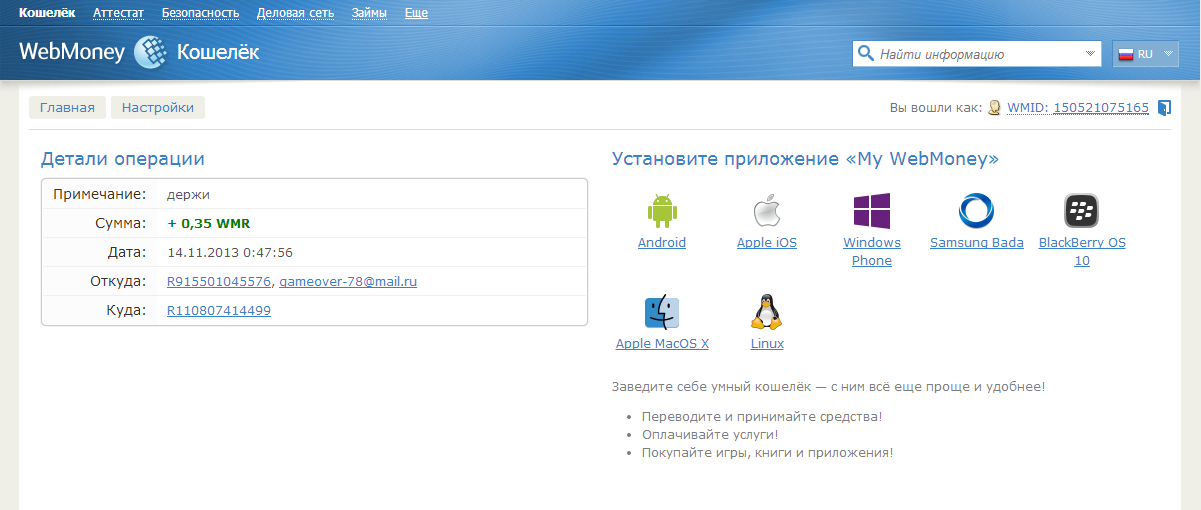The image size is (1201, 510).
Task: Open recipient purse R110807414499 link
Action: pos(218,311)
